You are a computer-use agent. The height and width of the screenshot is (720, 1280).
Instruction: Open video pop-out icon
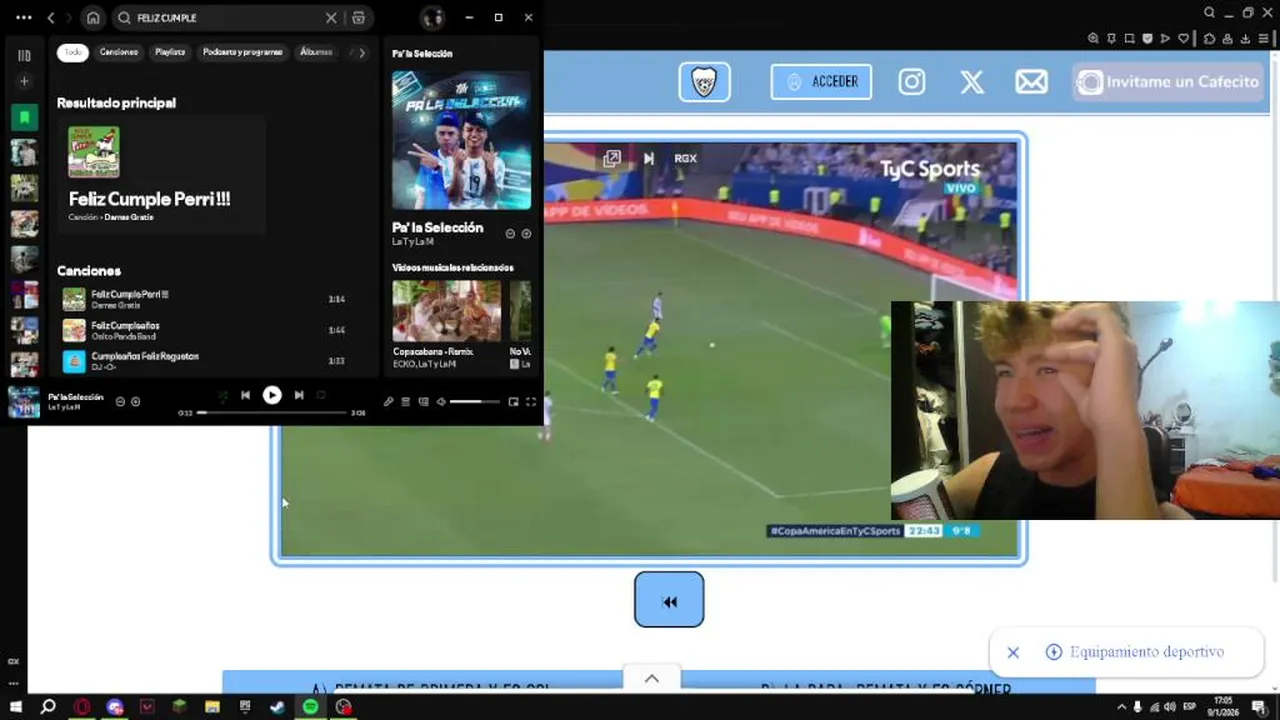point(612,158)
